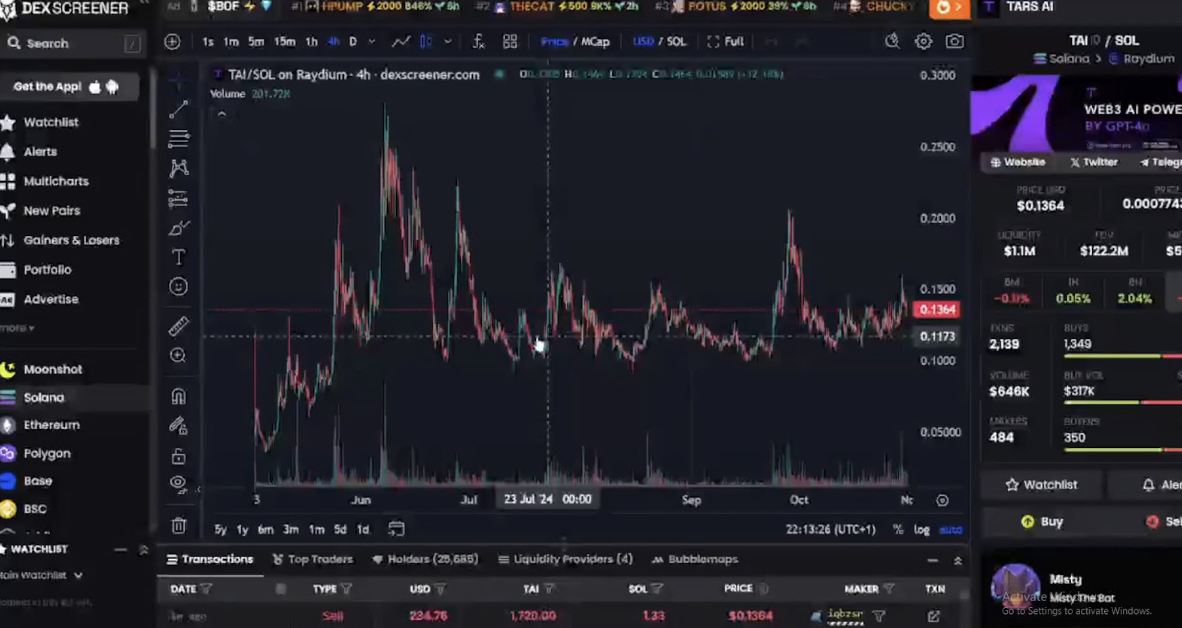Viewport: 1182px width, 628px height.
Task: Select the forecasting position tool
Action: [x=178, y=198]
